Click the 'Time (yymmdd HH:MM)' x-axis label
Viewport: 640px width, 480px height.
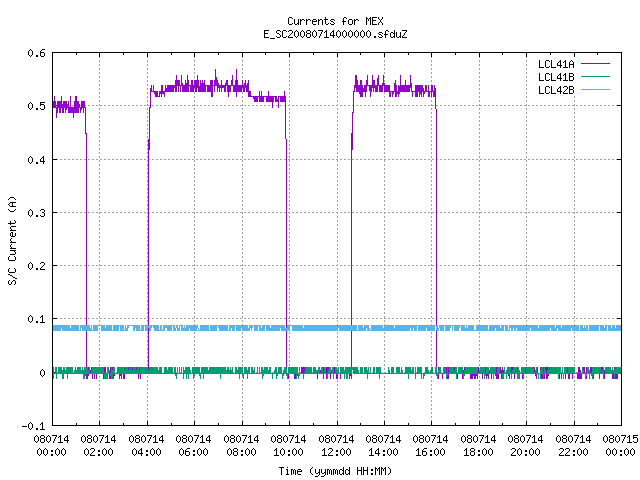[335, 471]
